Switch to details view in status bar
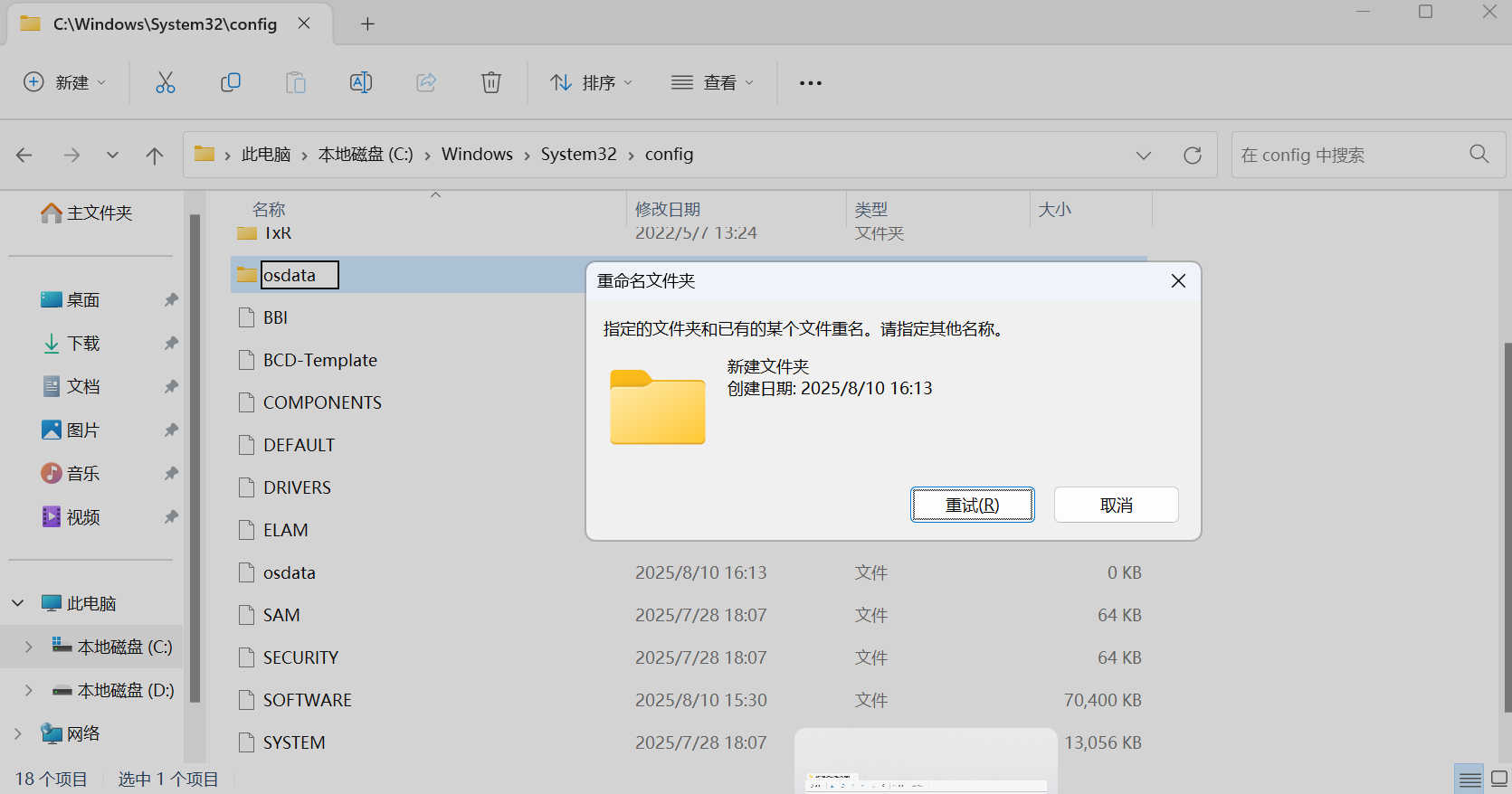Viewport: 1512px width, 794px height. click(1470, 779)
